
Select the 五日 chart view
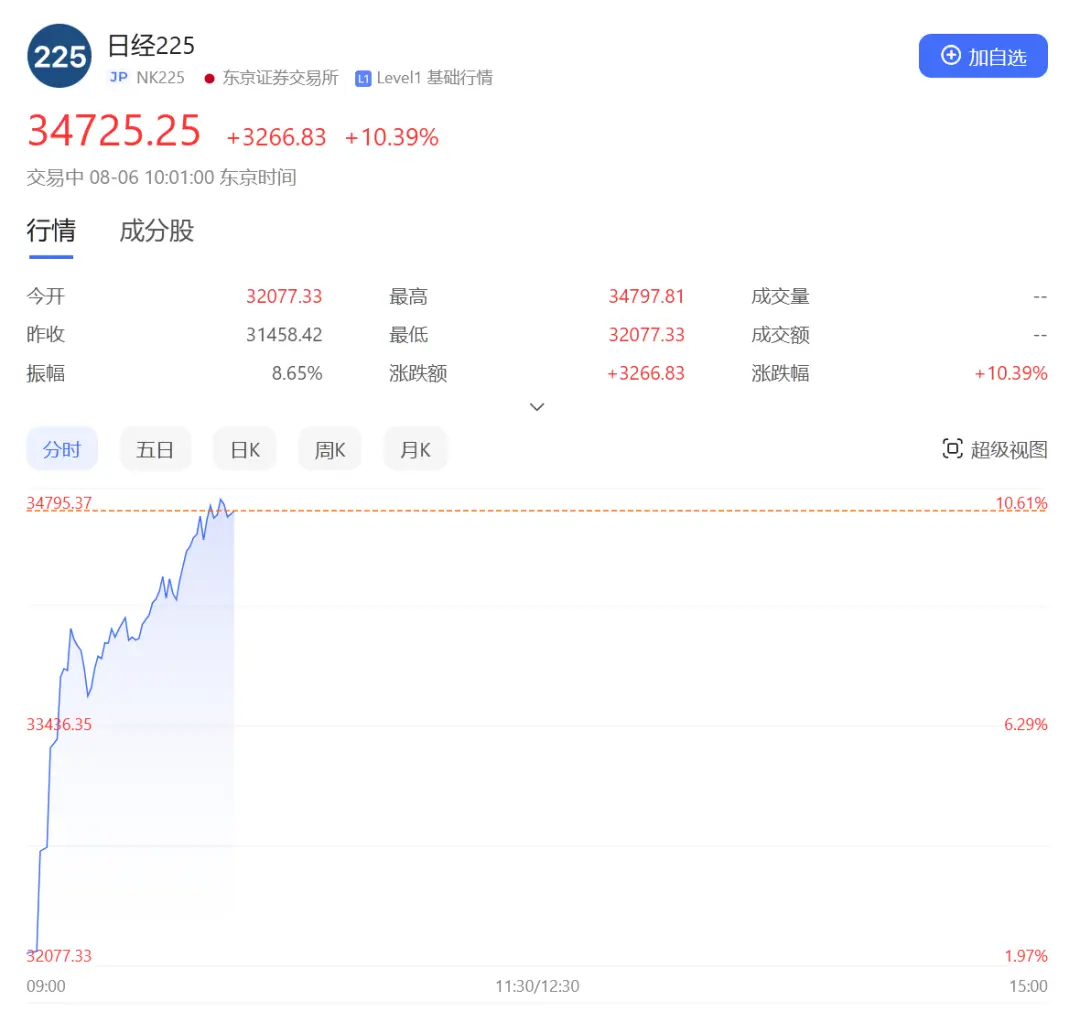tap(155, 449)
